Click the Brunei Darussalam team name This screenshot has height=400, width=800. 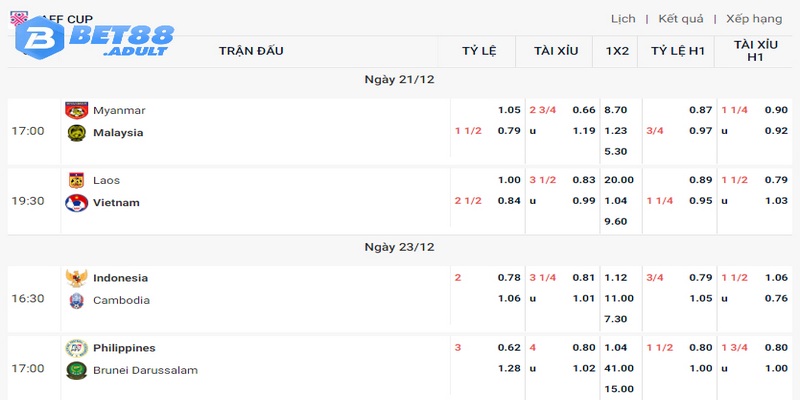145,370
